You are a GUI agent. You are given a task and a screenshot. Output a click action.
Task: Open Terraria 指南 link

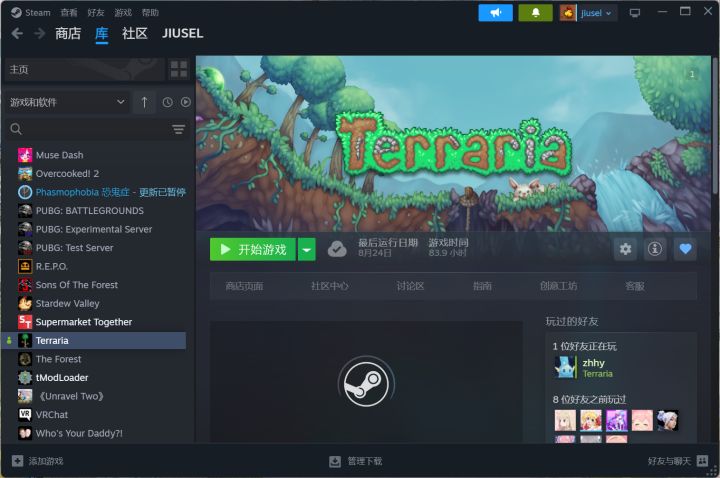coord(482,286)
